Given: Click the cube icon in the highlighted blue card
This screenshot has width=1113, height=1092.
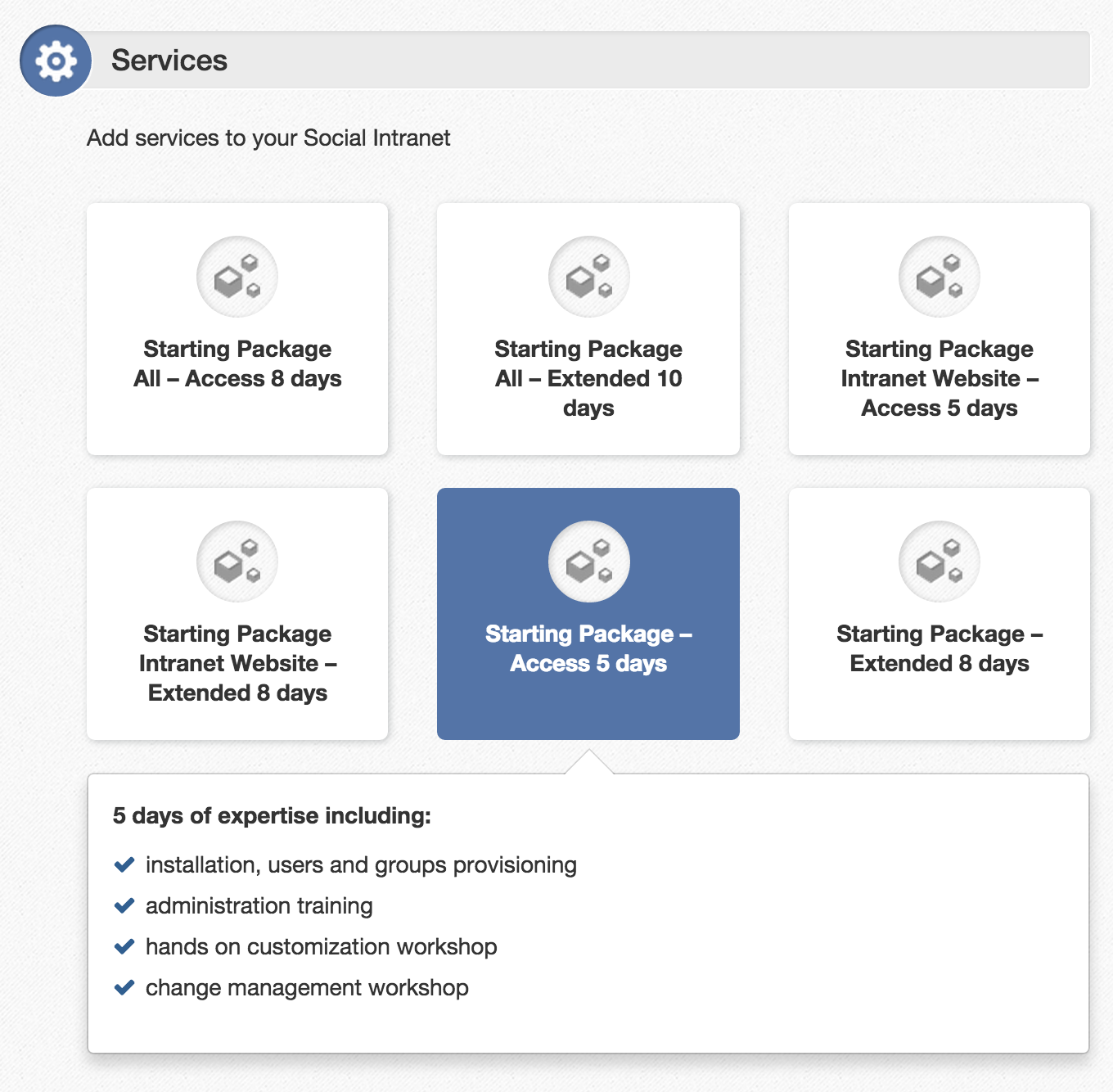Looking at the screenshot, I should click(588, 562).
